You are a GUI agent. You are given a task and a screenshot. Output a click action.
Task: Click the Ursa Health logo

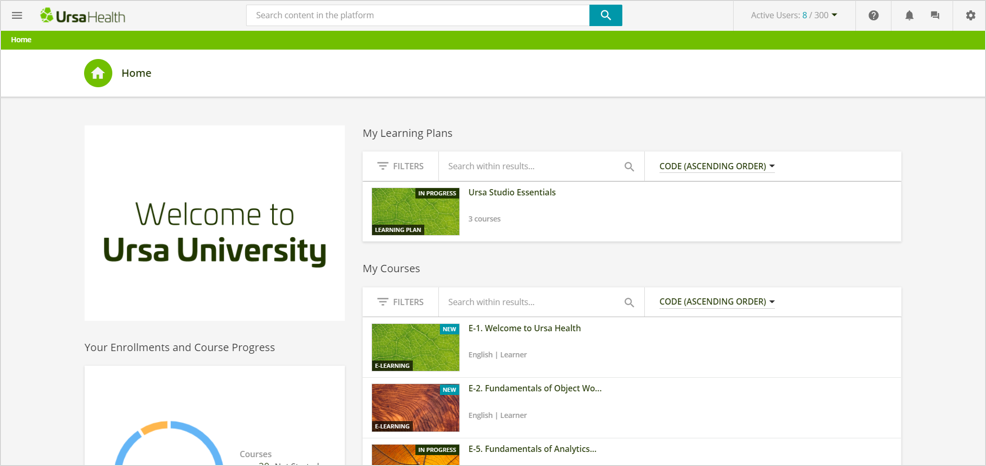pos(82,15)
